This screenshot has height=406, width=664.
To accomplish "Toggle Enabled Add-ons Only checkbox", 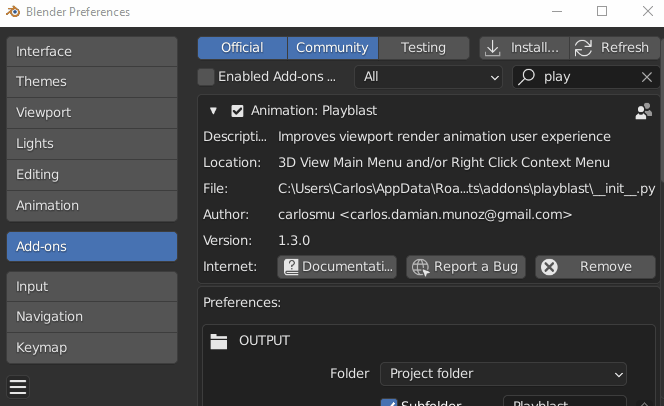I will click(x=206, y=77).
